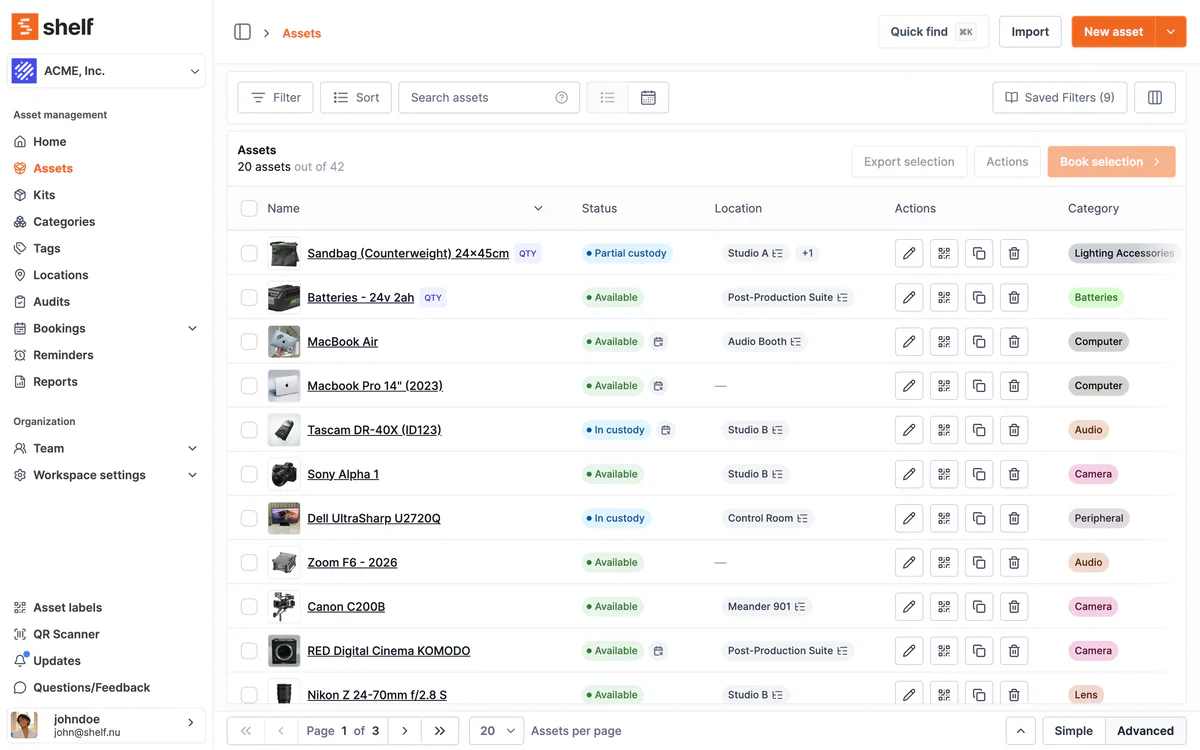Open the ACME, Inc. workspace switcher
This screenshot has width=1200, height=750.
(x=106, y=71)
